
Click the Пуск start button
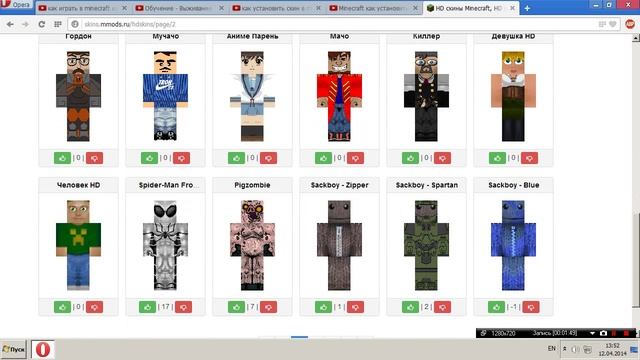coord(13,349)
